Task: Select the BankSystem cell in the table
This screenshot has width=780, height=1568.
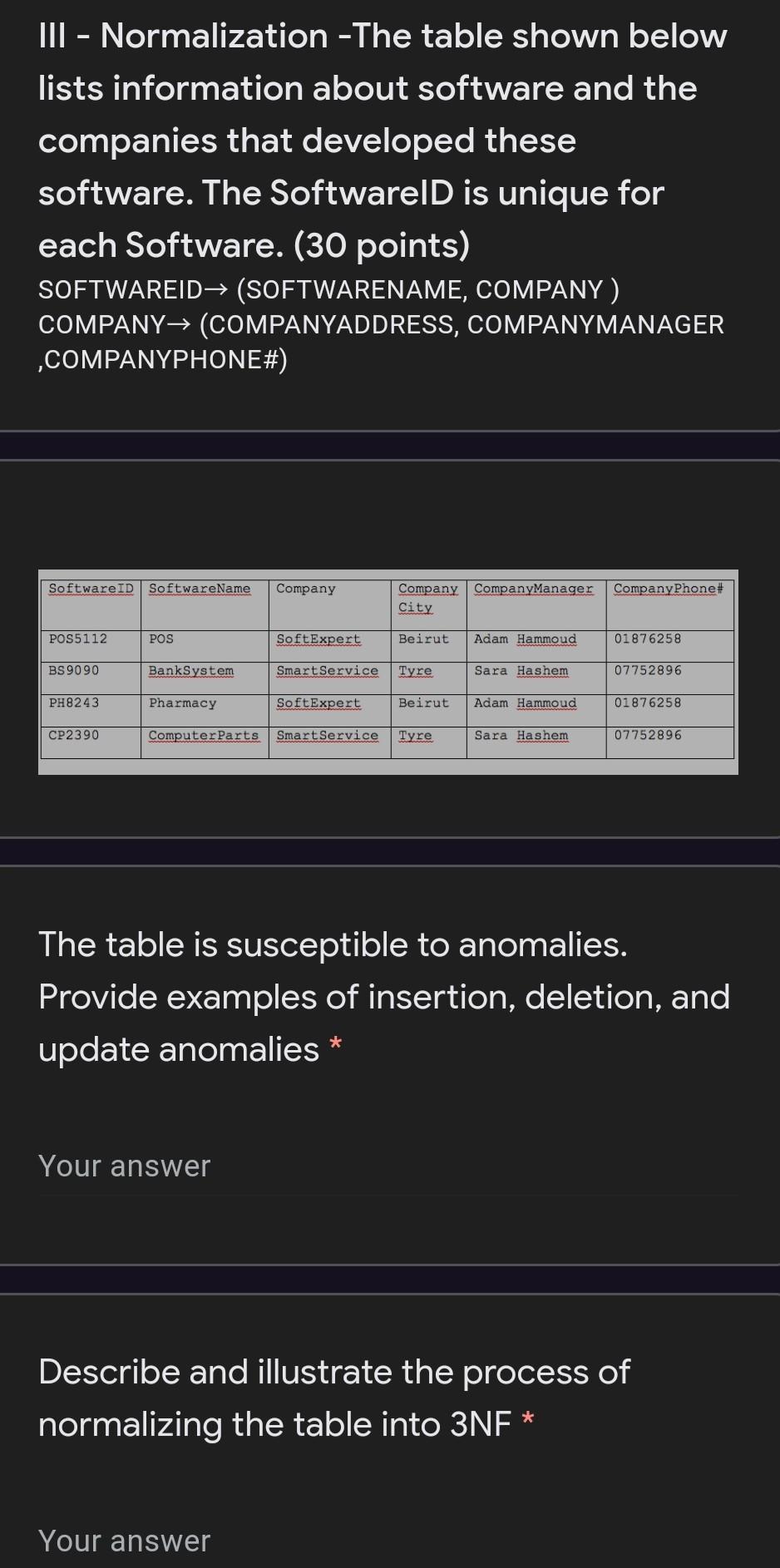Action: [190, 671]
